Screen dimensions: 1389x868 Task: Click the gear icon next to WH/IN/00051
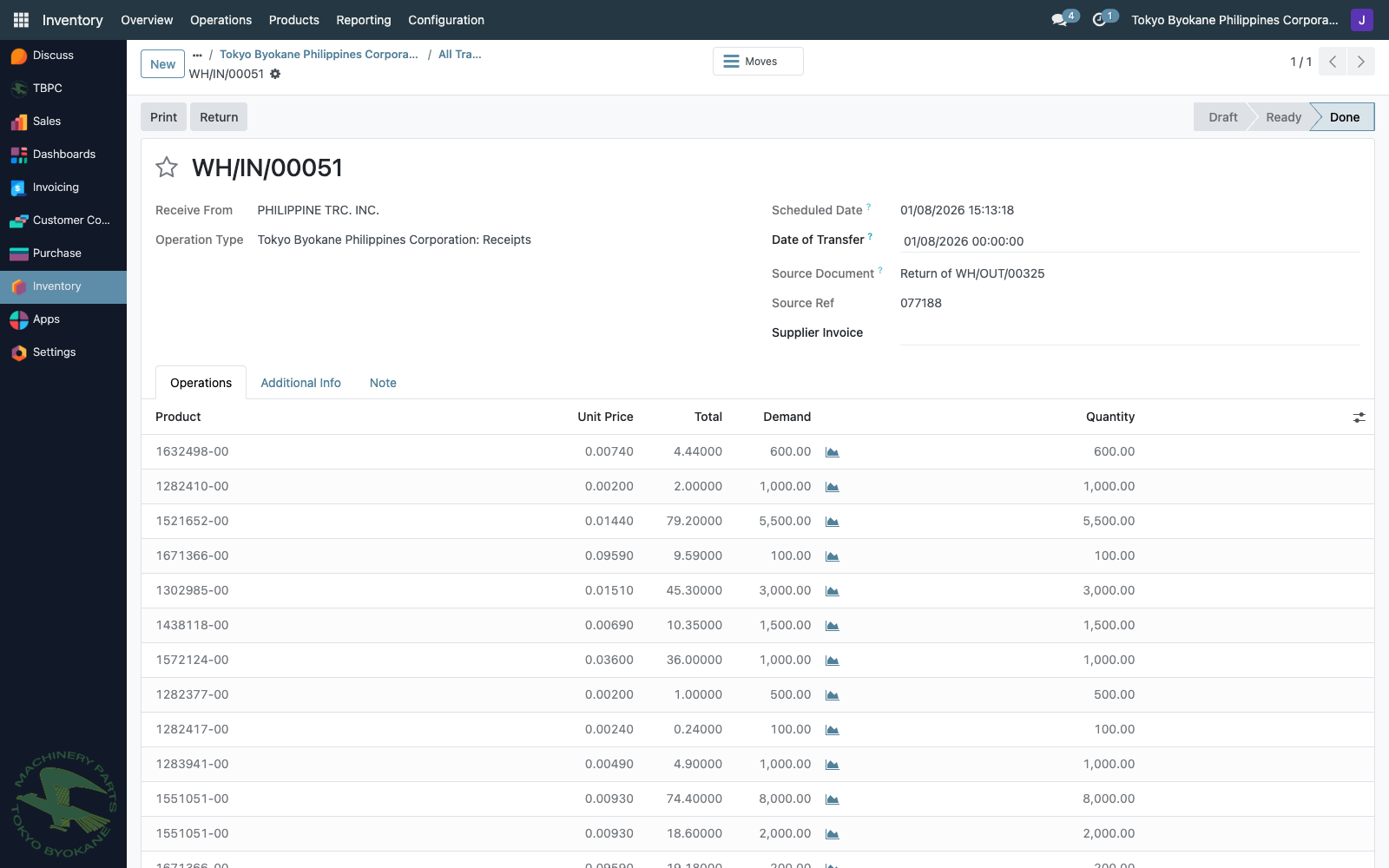coord(275,74)
